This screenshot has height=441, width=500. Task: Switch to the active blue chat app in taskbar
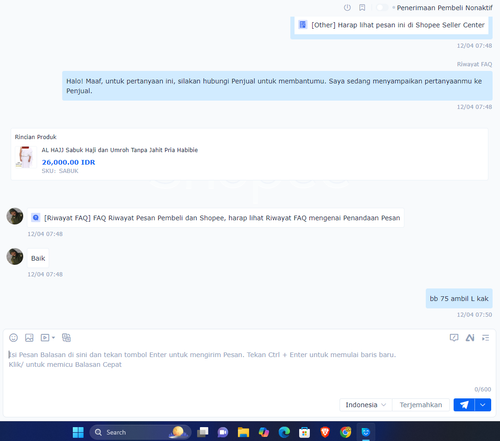point(366,432)
